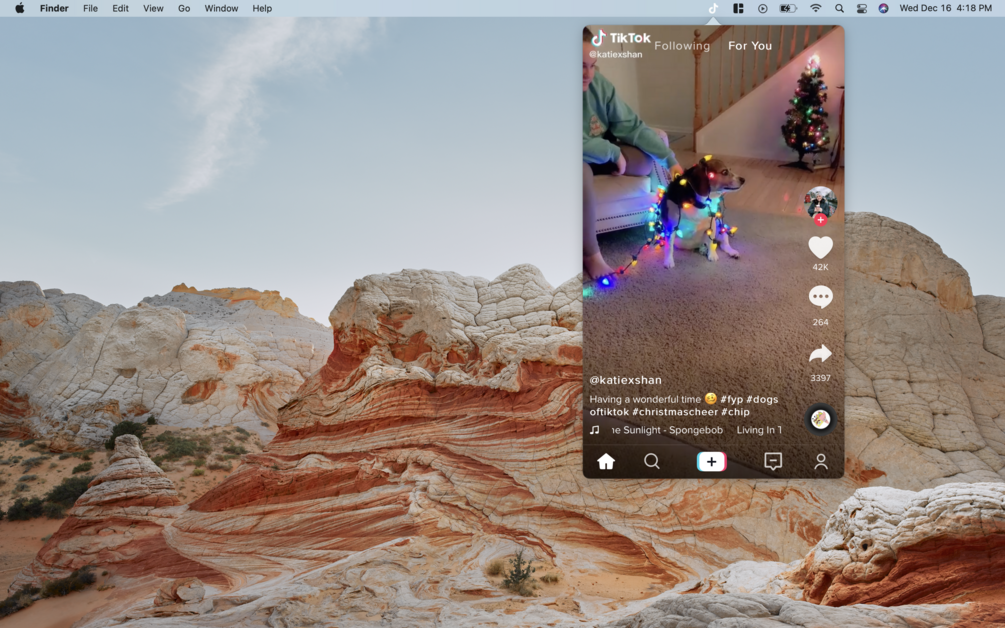The height and width of the screenshot is (628, 1005).
Task: Share the video using arrow icon
Action: [x=820, y=353]
